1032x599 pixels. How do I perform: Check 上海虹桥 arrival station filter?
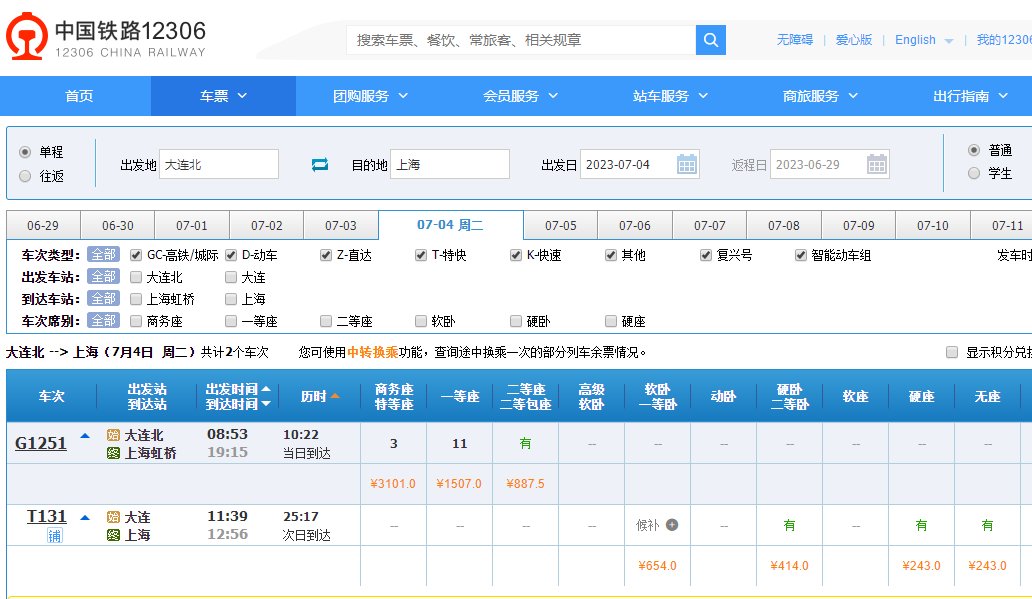[x=136, y=299]
